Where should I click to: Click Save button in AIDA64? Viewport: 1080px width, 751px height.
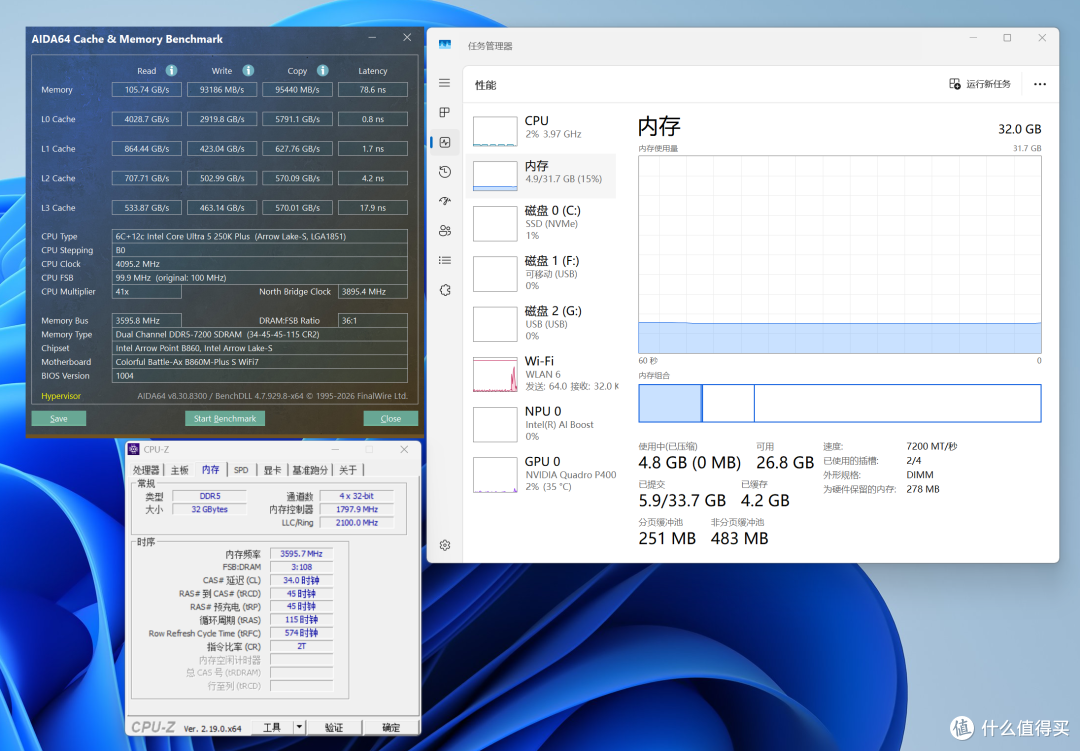59,418
